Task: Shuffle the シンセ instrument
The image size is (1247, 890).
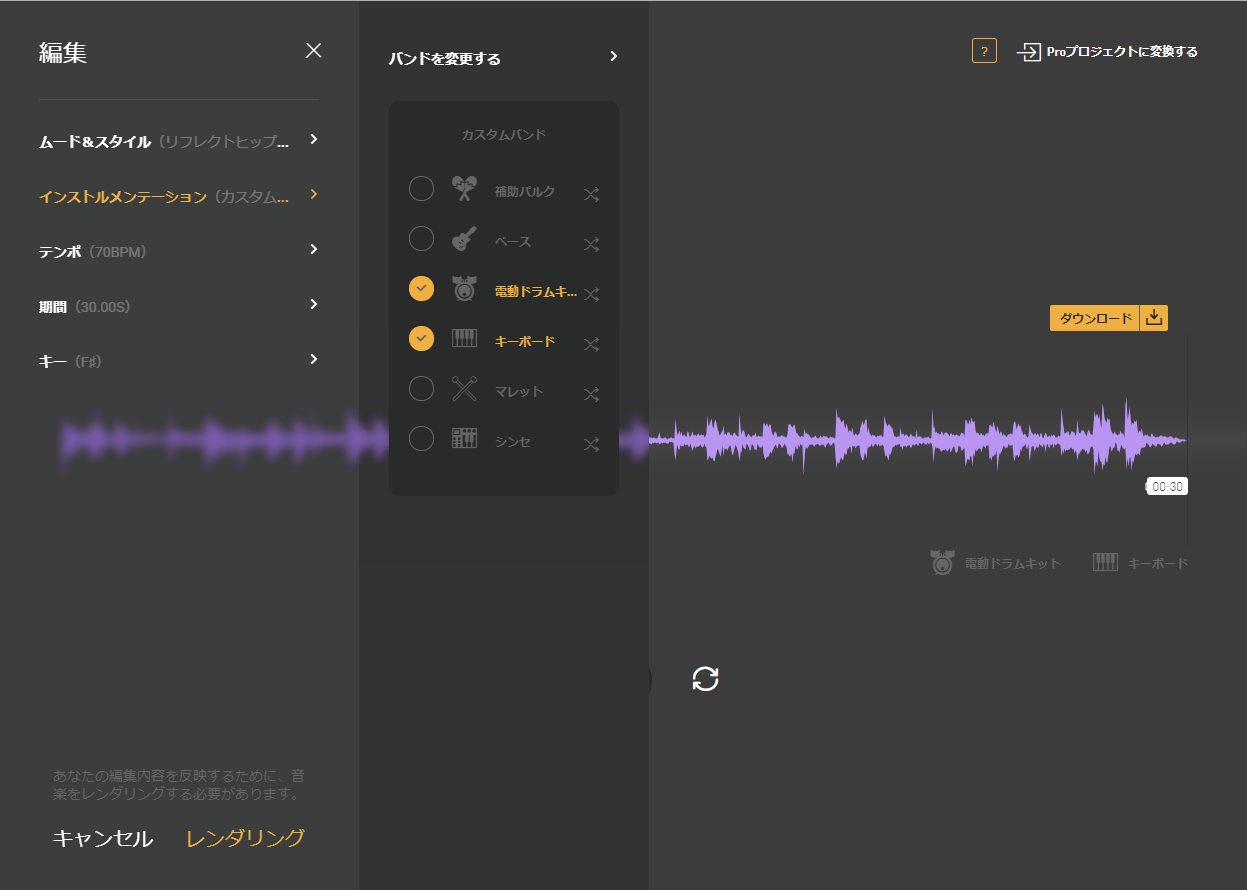Action: coord(591,444)
